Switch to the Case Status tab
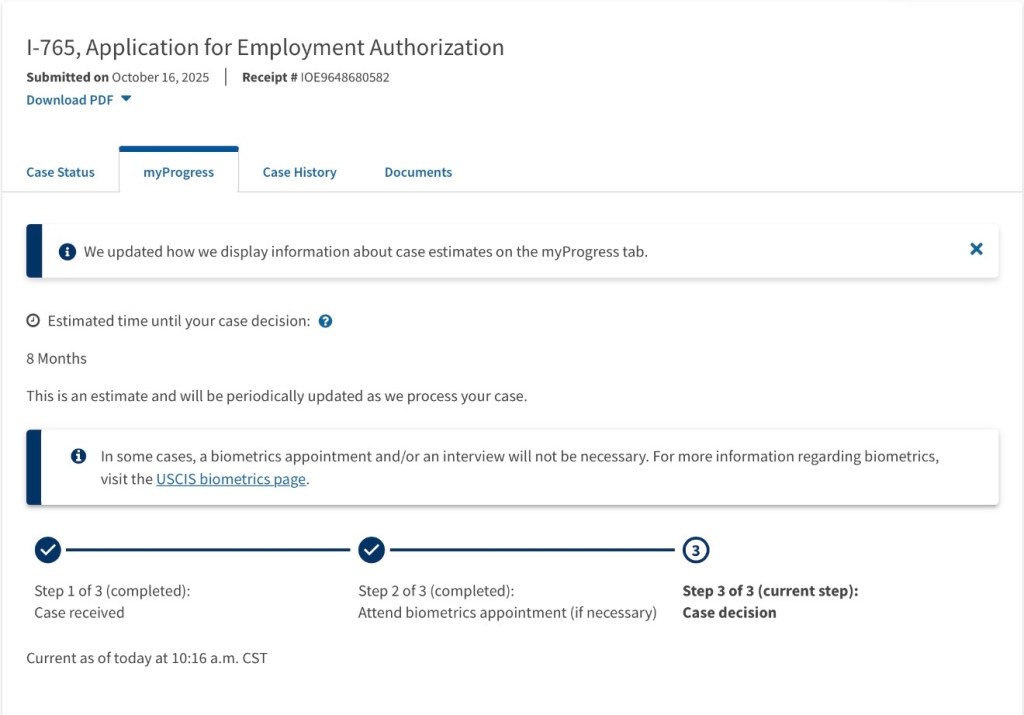 tap(60, 172)
